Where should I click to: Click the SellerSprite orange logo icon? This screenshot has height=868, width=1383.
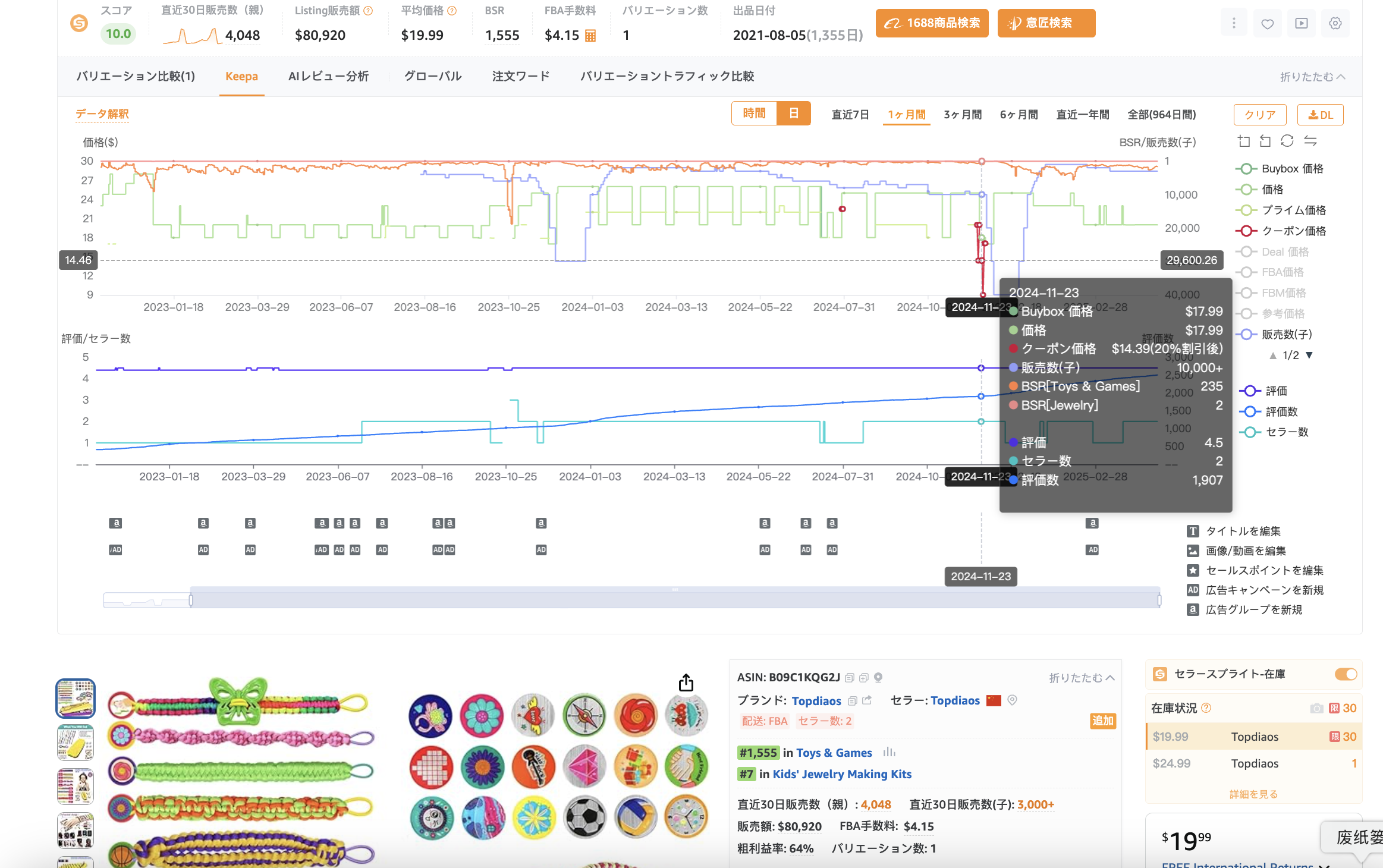pos(79,23)
